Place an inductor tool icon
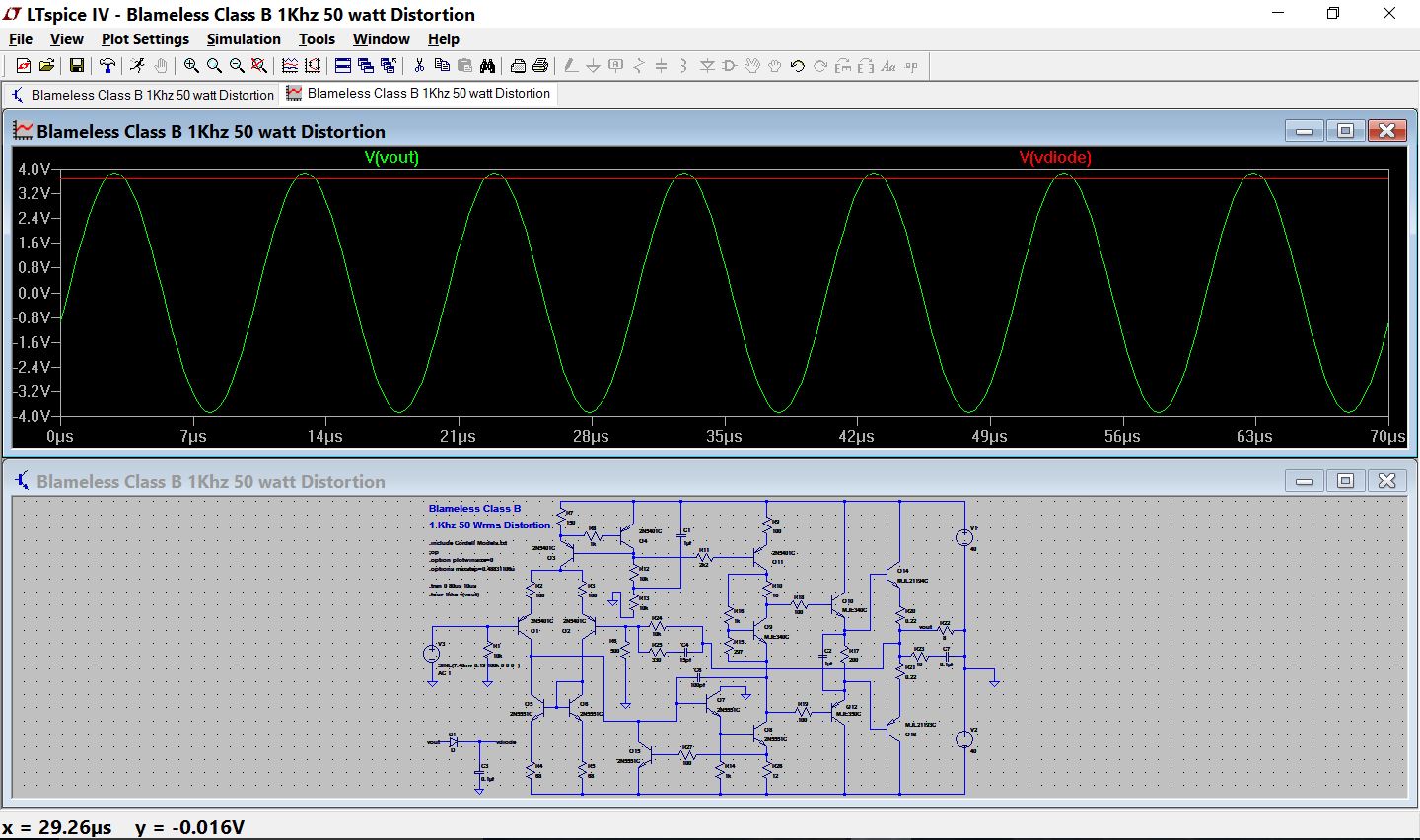The image size is (1420, 840). click(x=684, y=66)
